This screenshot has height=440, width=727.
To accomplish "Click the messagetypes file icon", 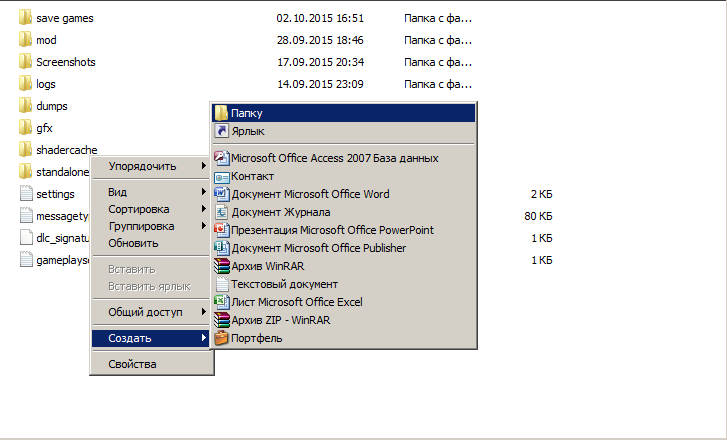I will pyautogui.click(x=26, y=216).
